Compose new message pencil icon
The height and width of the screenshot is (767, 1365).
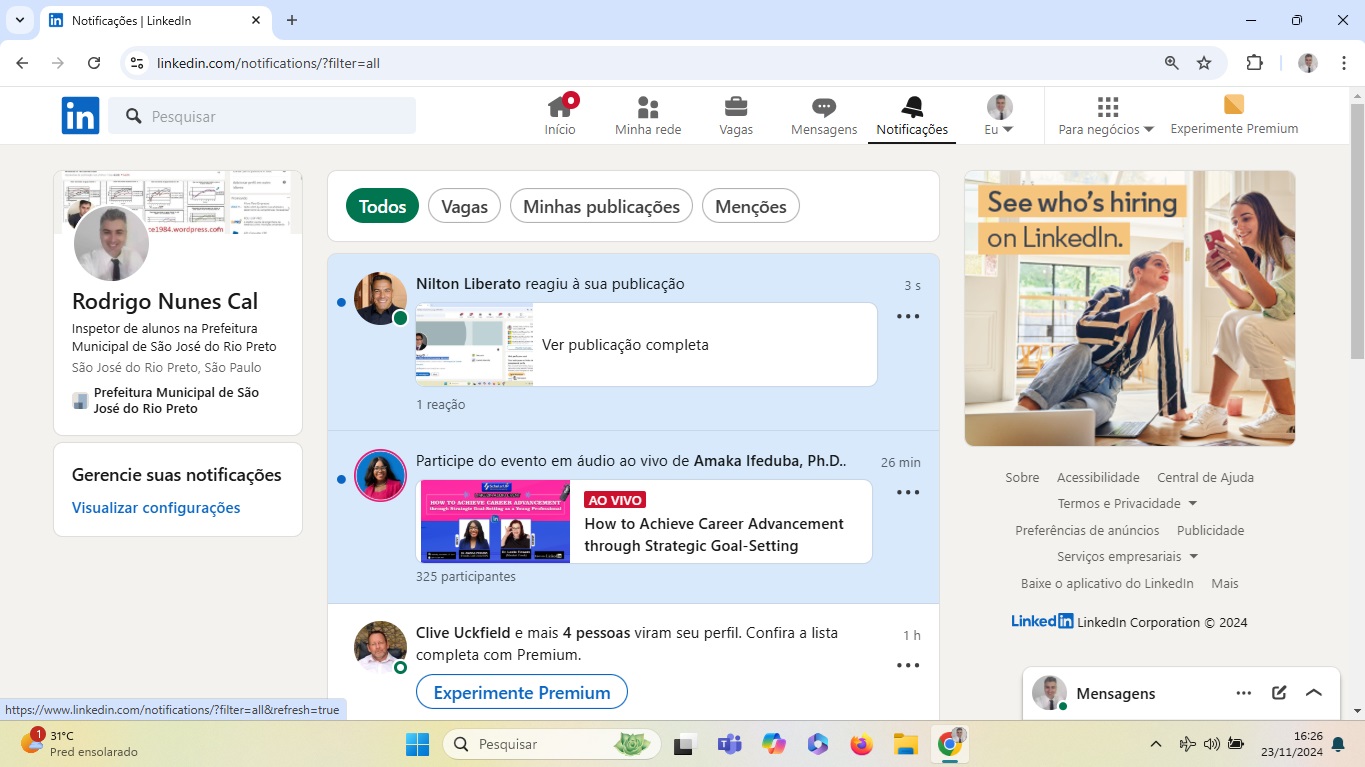coord(1279,693)
